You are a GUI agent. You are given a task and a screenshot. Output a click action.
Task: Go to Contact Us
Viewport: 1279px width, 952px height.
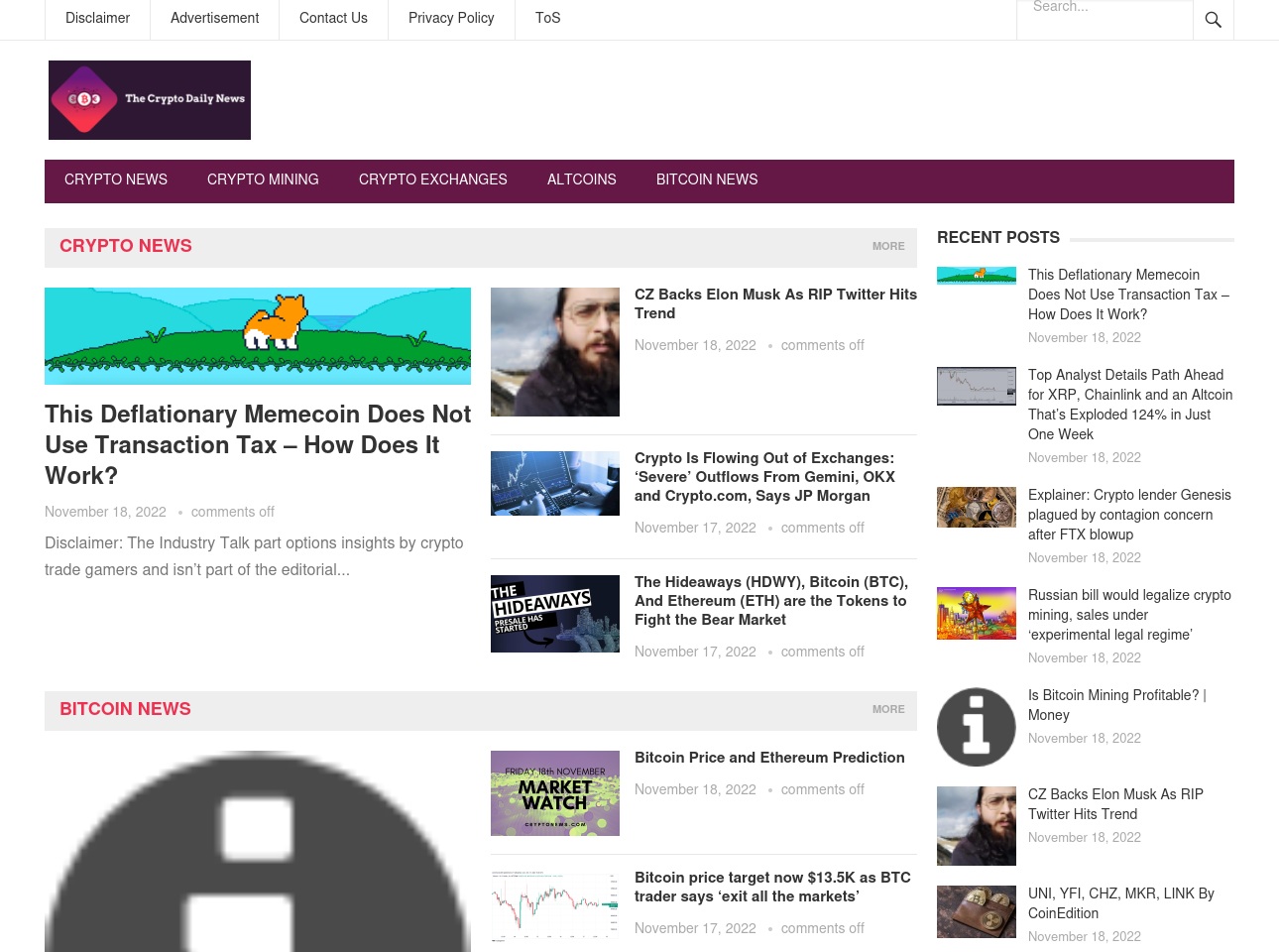pos(333,18)
